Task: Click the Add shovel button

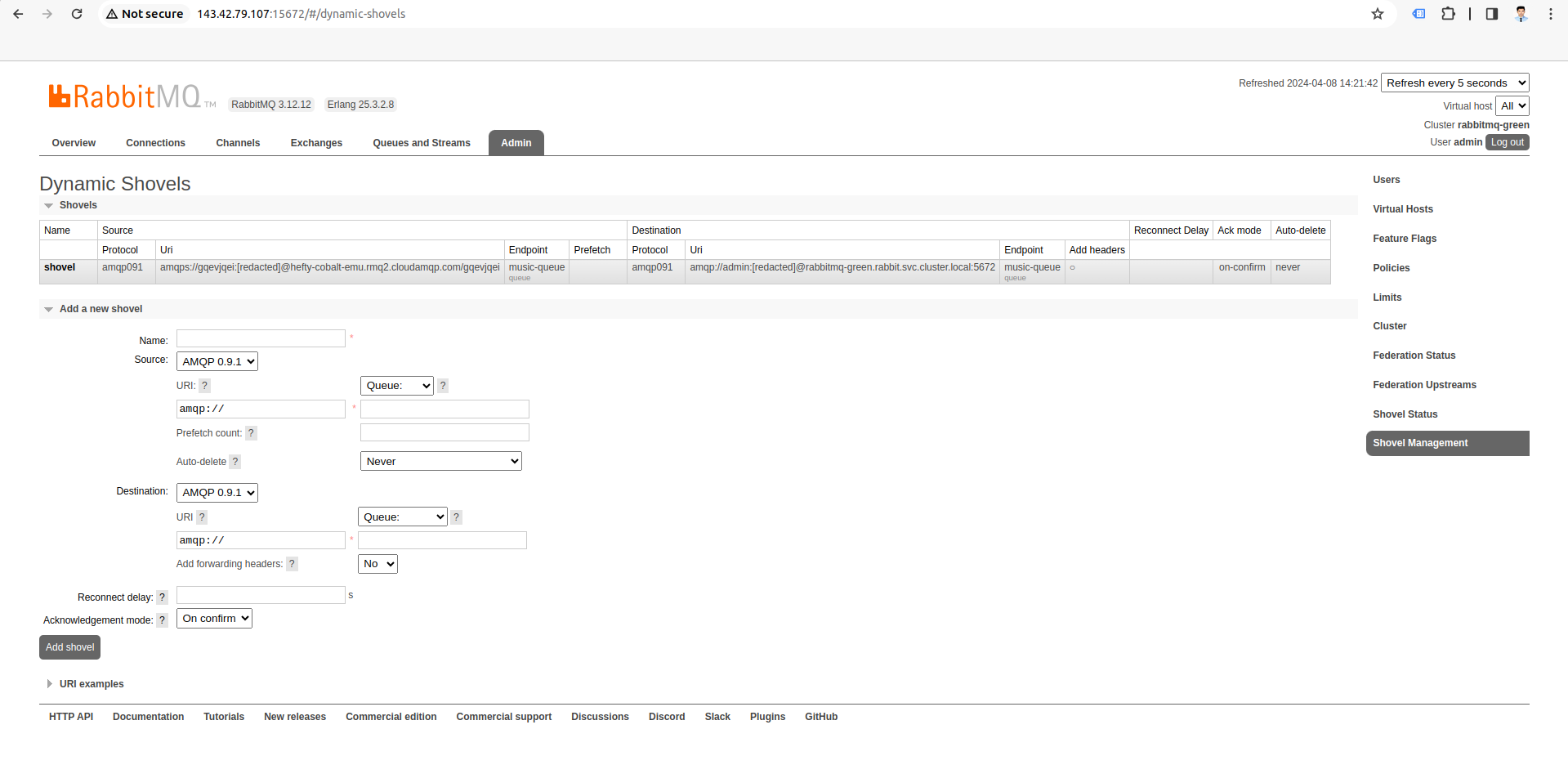Action: click(69, 647)
